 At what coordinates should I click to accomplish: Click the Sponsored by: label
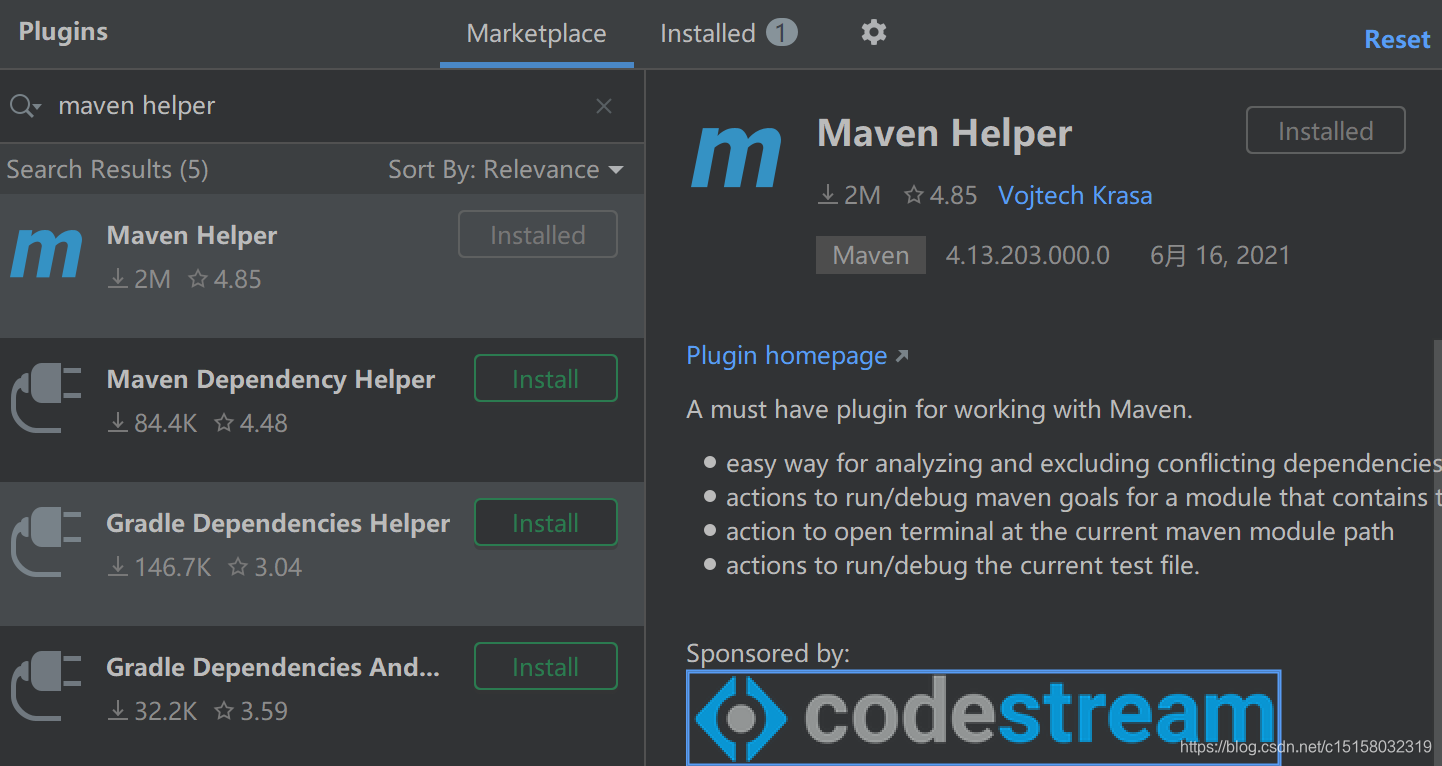pos(768,654)
